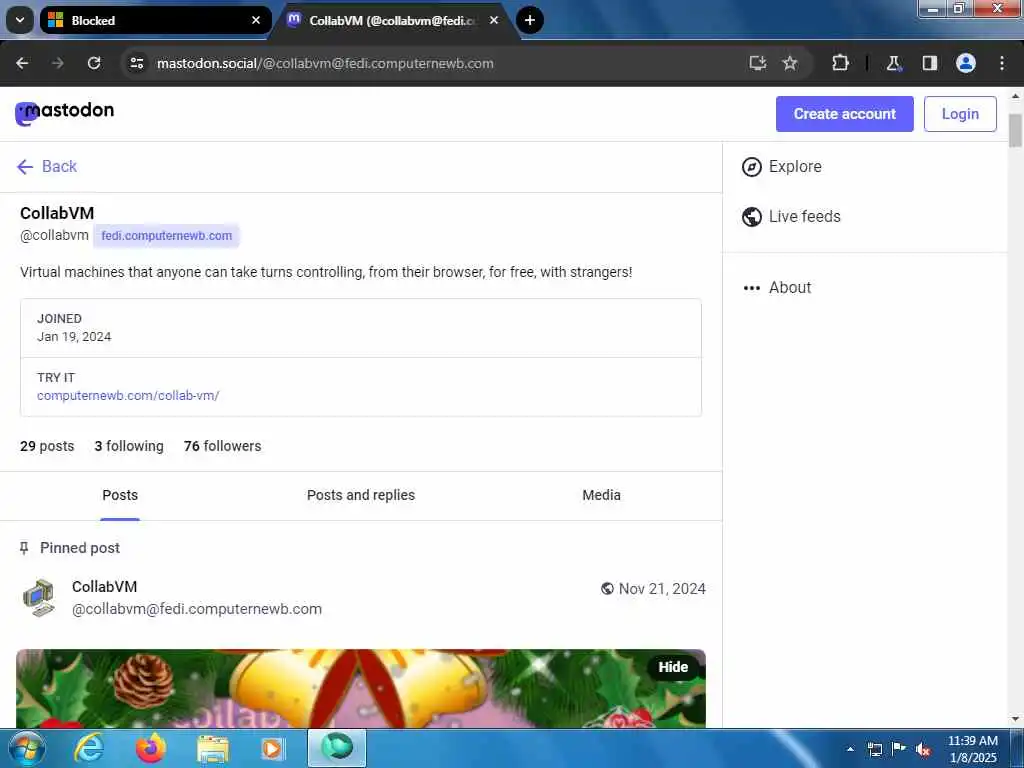1024x768 pixels.
Task: Launch Internet Explorer from taskbar
Action: pyautogui.click(x=89, y=748)
